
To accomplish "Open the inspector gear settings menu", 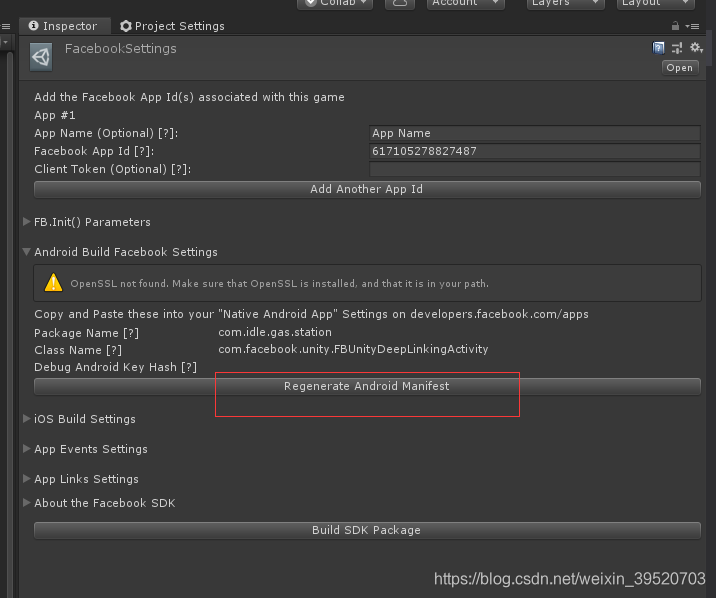I will pyautogui.click(x=696, y=47).
